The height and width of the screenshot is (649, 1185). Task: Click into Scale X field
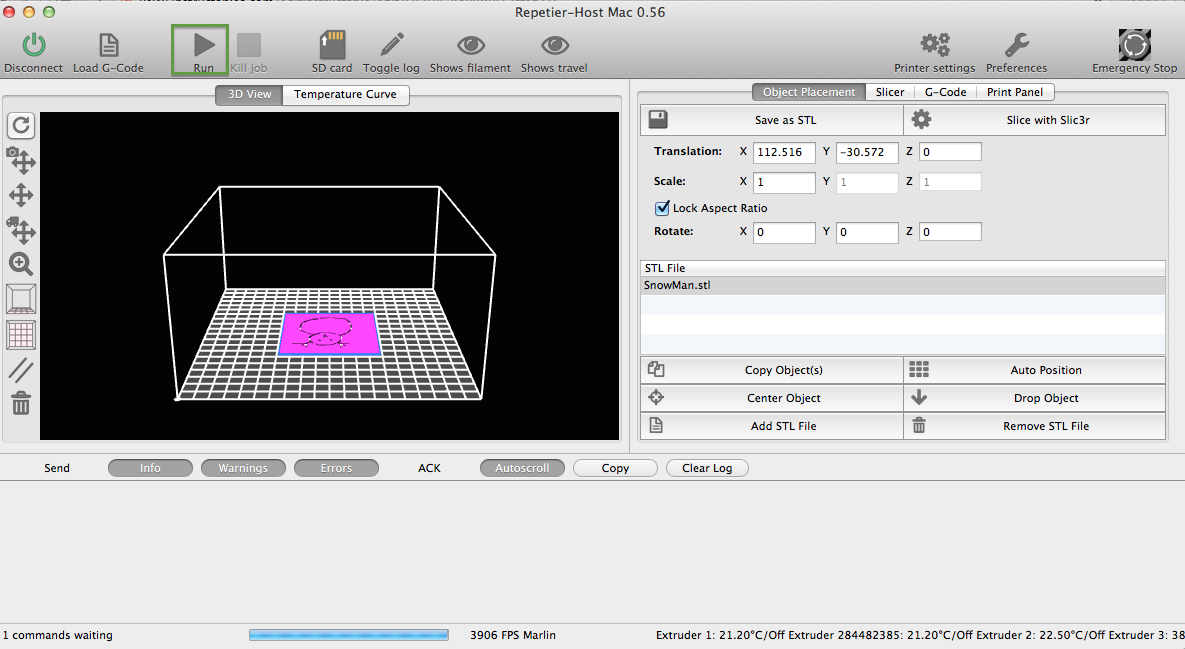tap(784, 182)
